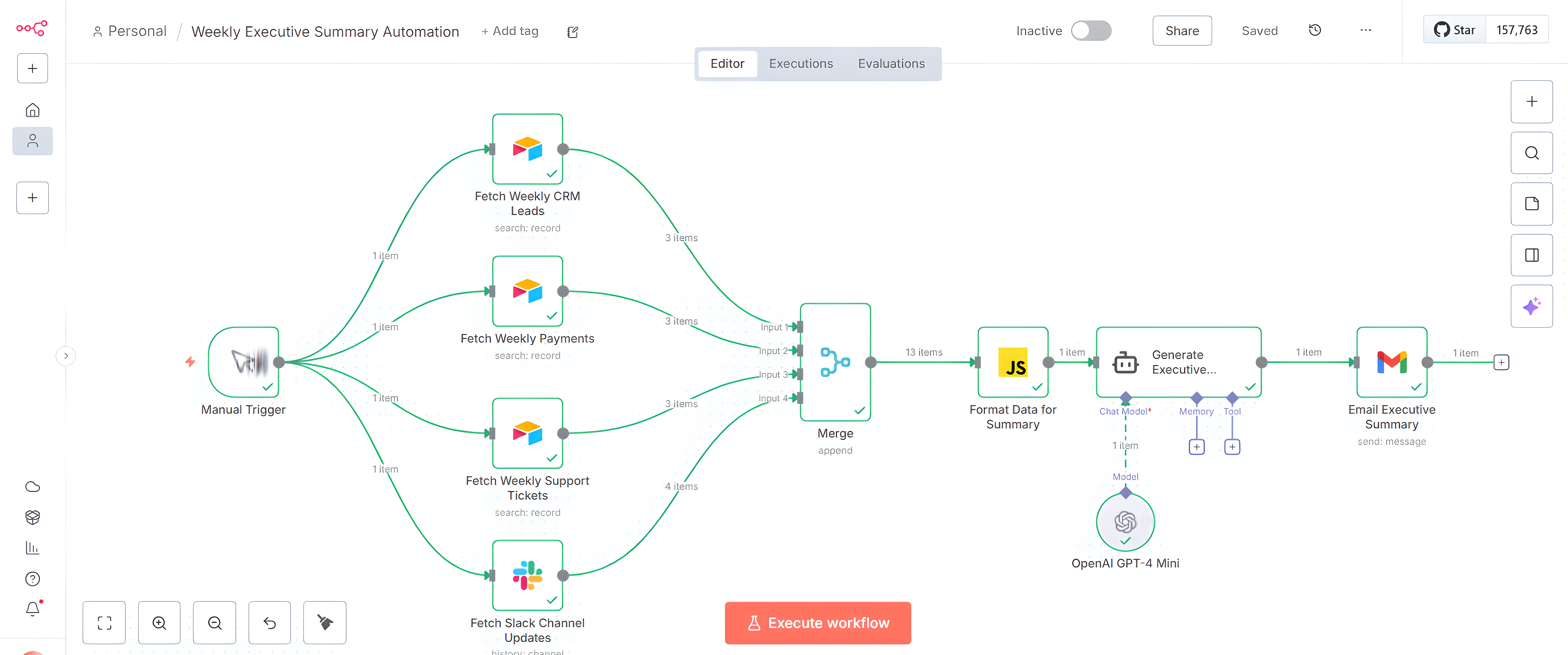The height and width of the screenshot is (655, 1568).
Task: Open the n8n logo home link
Action: point(32,28)
